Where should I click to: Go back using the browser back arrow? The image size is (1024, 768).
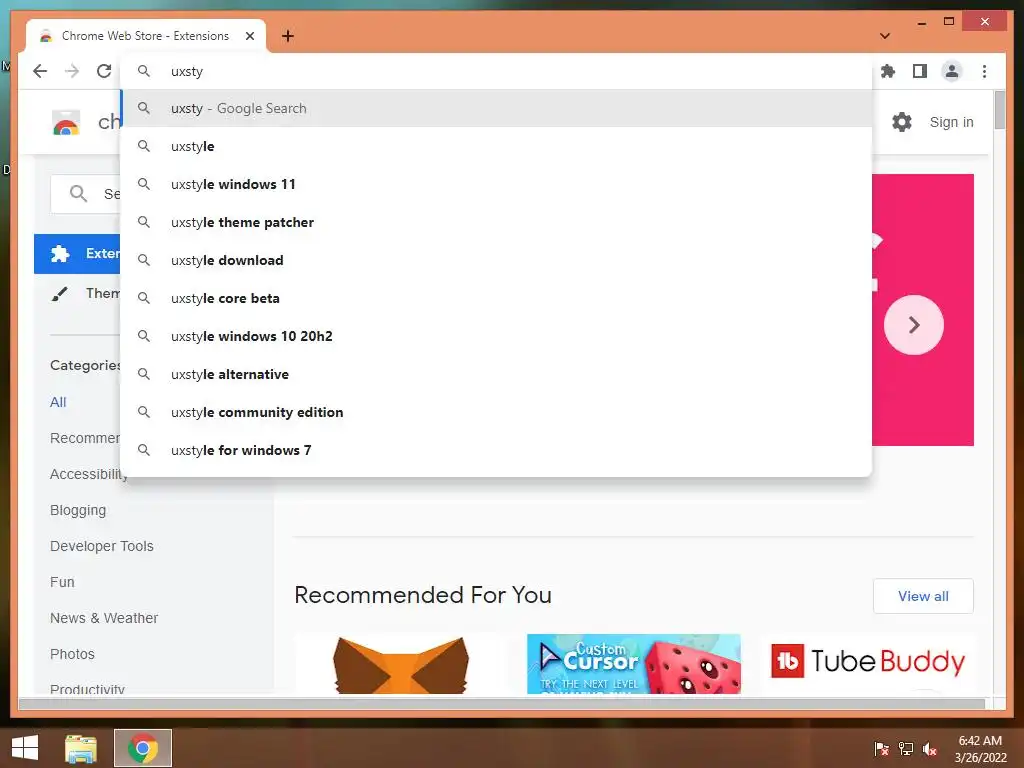[40, 71]
